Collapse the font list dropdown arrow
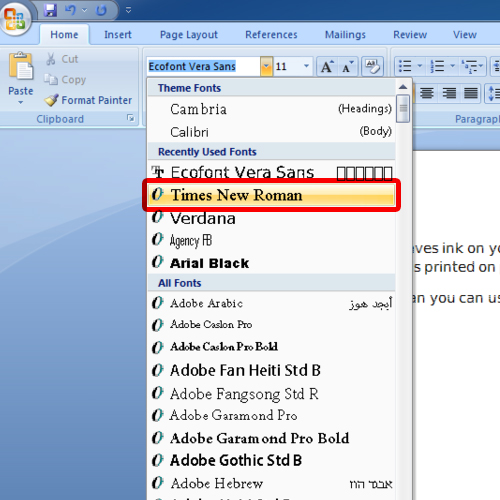 (266, 66)
